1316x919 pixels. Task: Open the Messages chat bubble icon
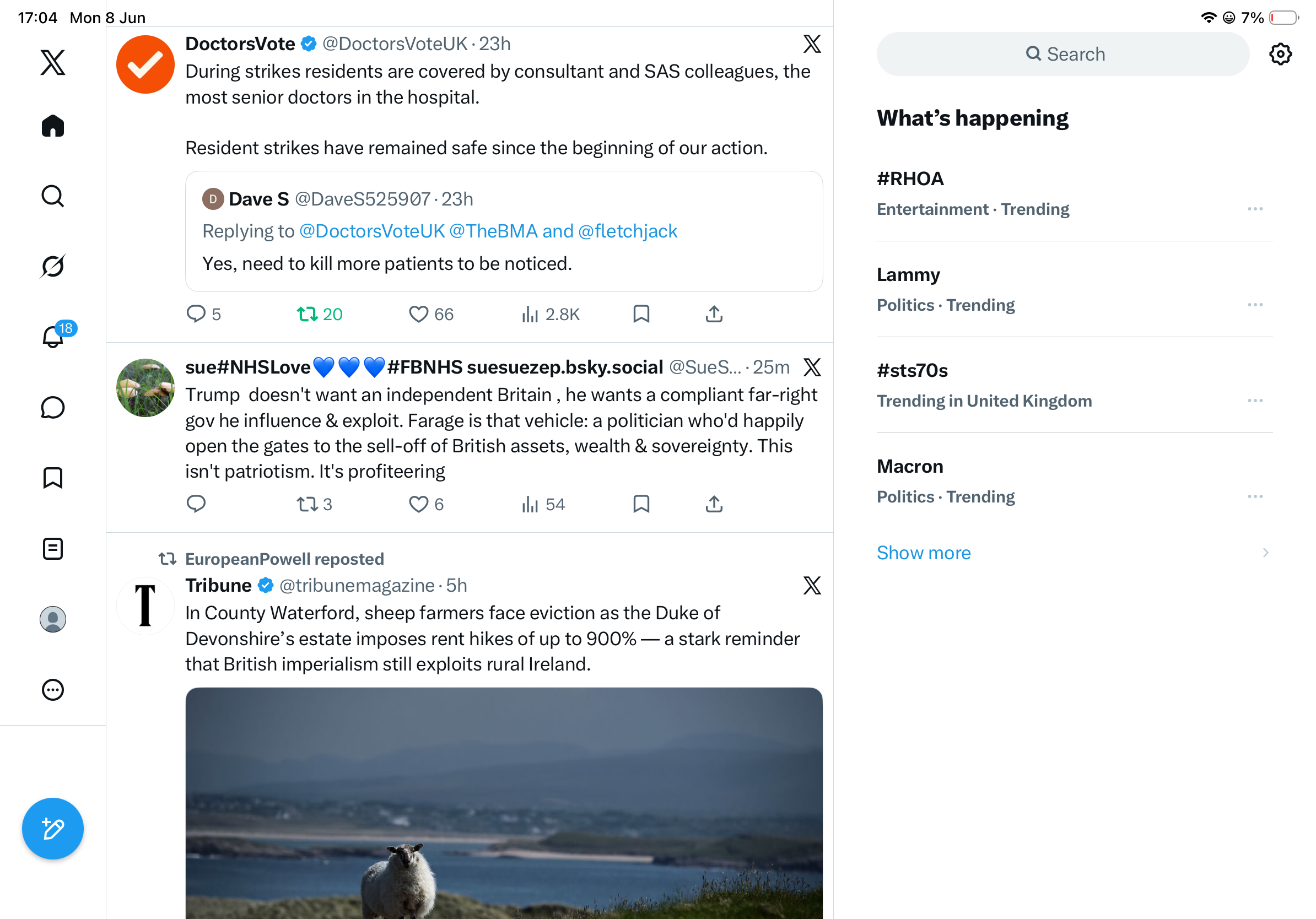(x=53, y=407)
